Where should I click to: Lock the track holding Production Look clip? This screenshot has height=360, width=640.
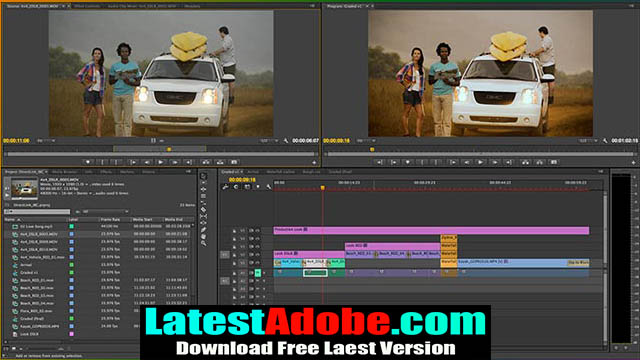tap(234, 231)
